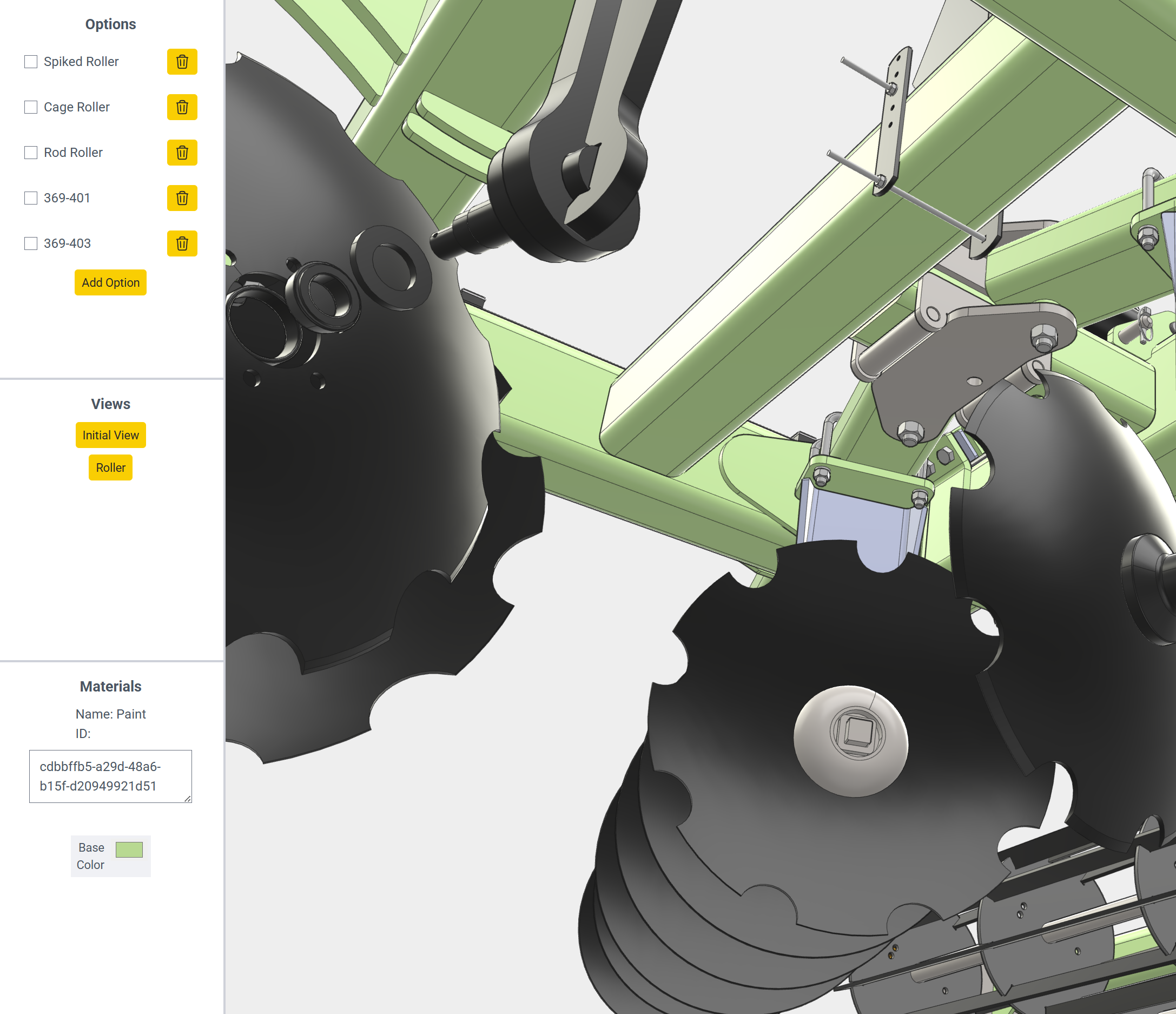Image resolution: width=1176 pixels, height=1014 pixels.
Task: Go to the Roller view
Action: (111, 468)
